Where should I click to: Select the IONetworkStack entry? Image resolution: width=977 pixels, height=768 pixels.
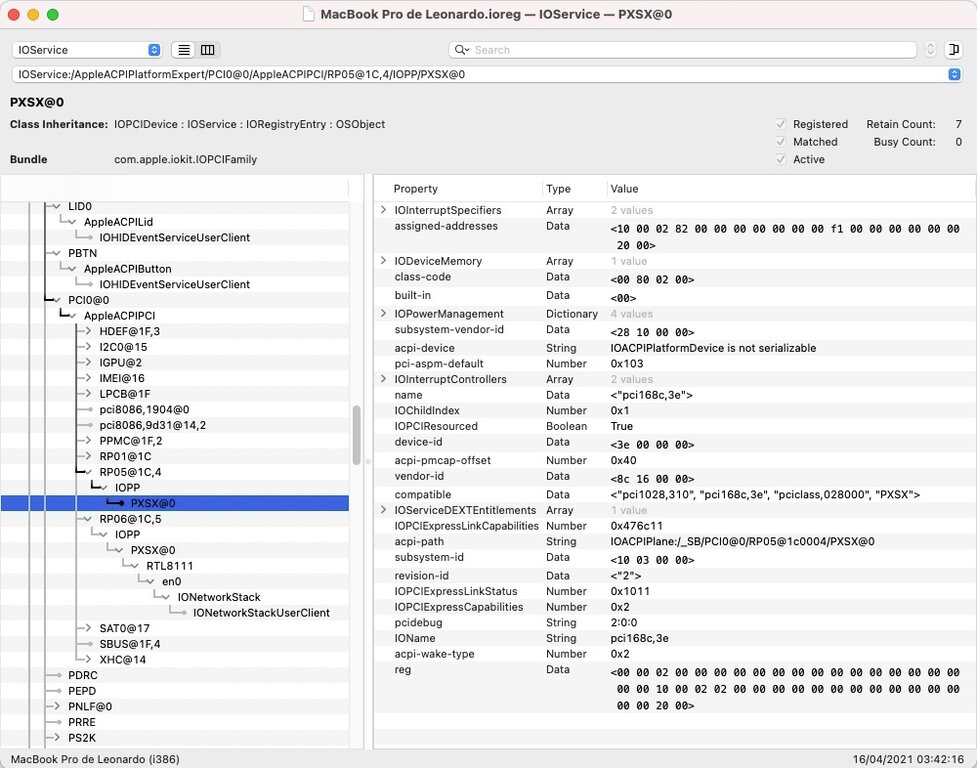[x=219, y=597]
